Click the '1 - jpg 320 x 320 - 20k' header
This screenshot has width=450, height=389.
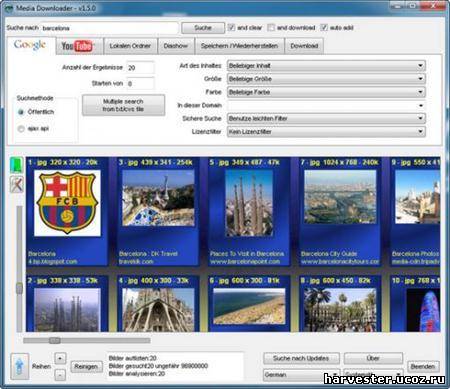[x=63, y=162]
